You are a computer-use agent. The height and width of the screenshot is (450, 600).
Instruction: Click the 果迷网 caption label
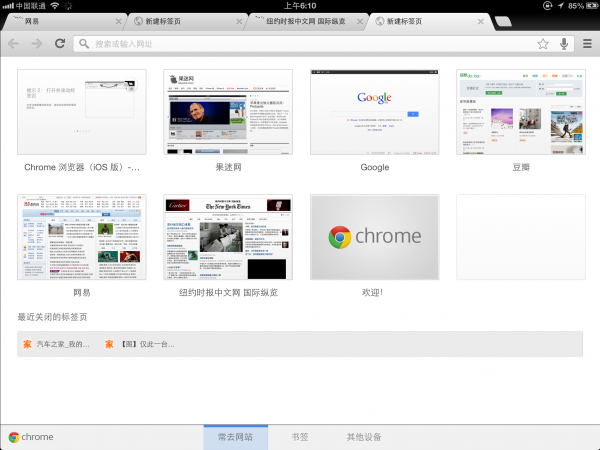pos(228,168)
